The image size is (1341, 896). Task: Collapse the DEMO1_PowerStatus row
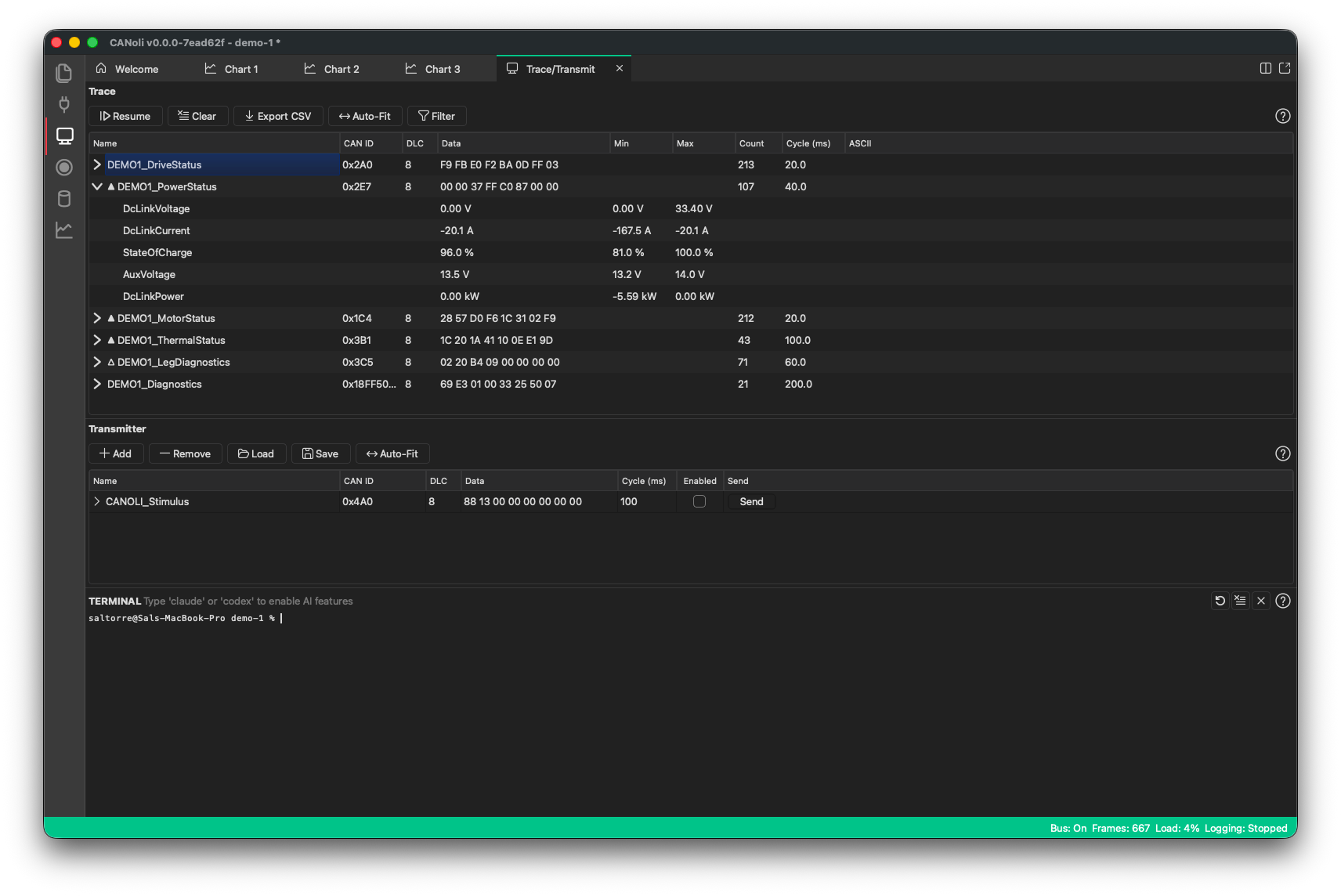97,186
